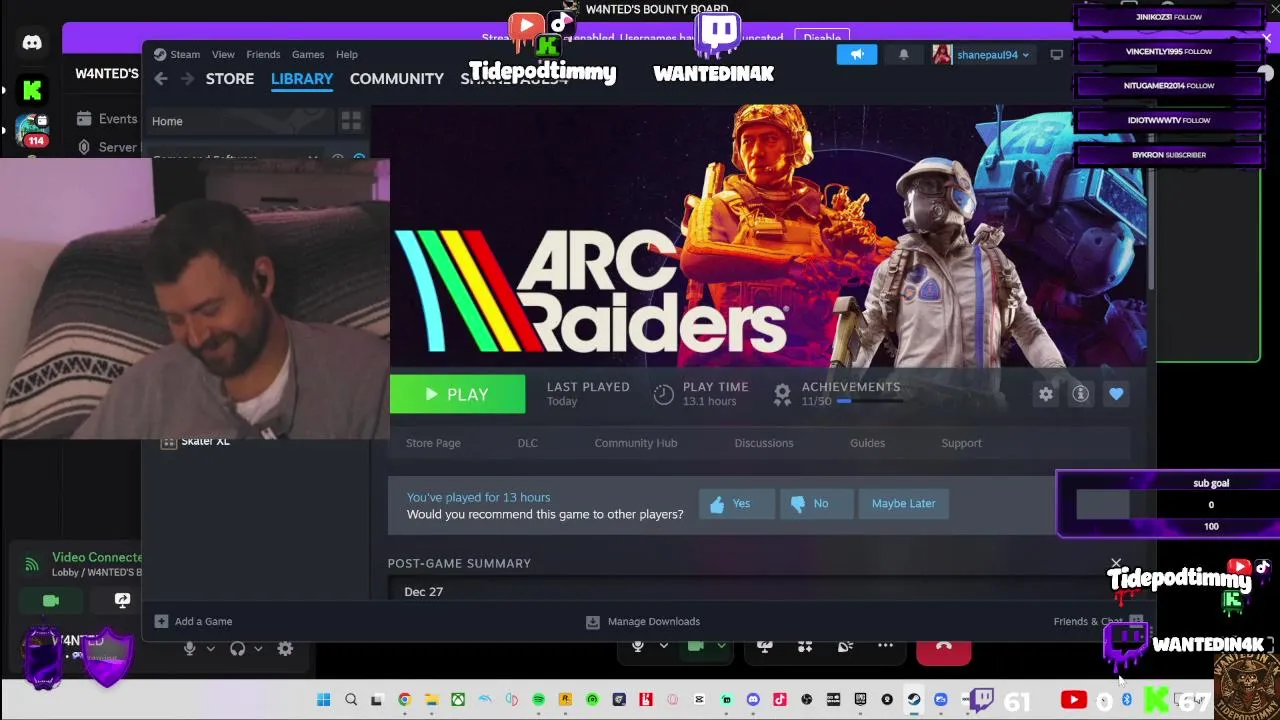This screenshot has height=720, width=1280.
Task: Open the Support link
Action: 961,443
